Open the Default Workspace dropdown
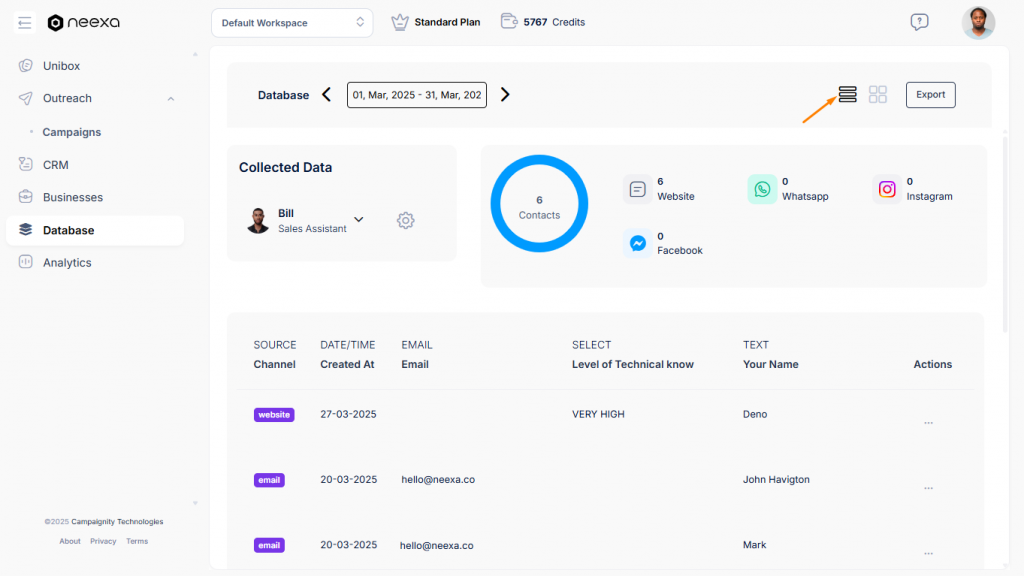The width and height of the screenshot is (1024, 576). click(292, 22)
